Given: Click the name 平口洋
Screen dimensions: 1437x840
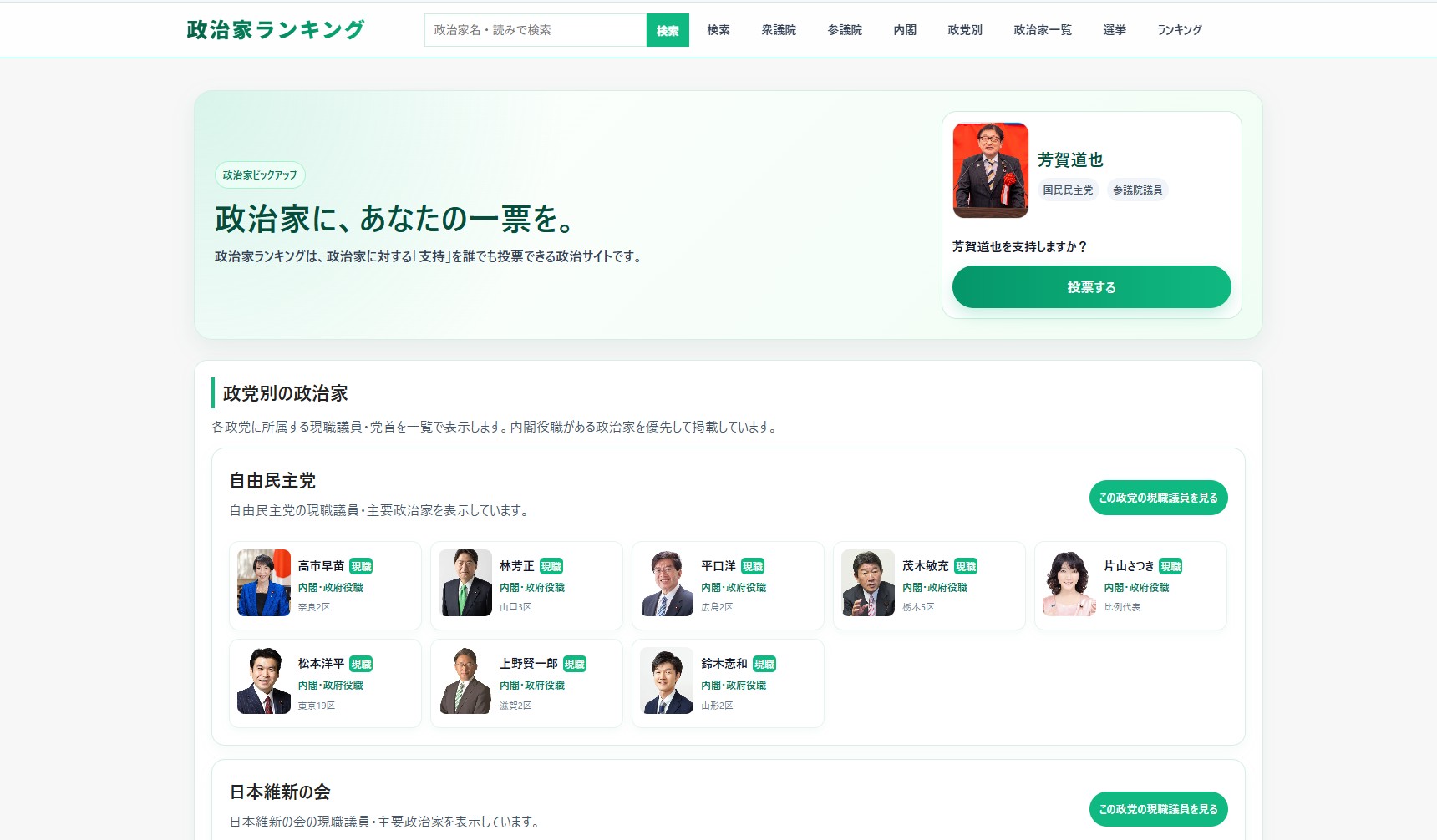Looking at the screenshot, I should tap(718, 566).
